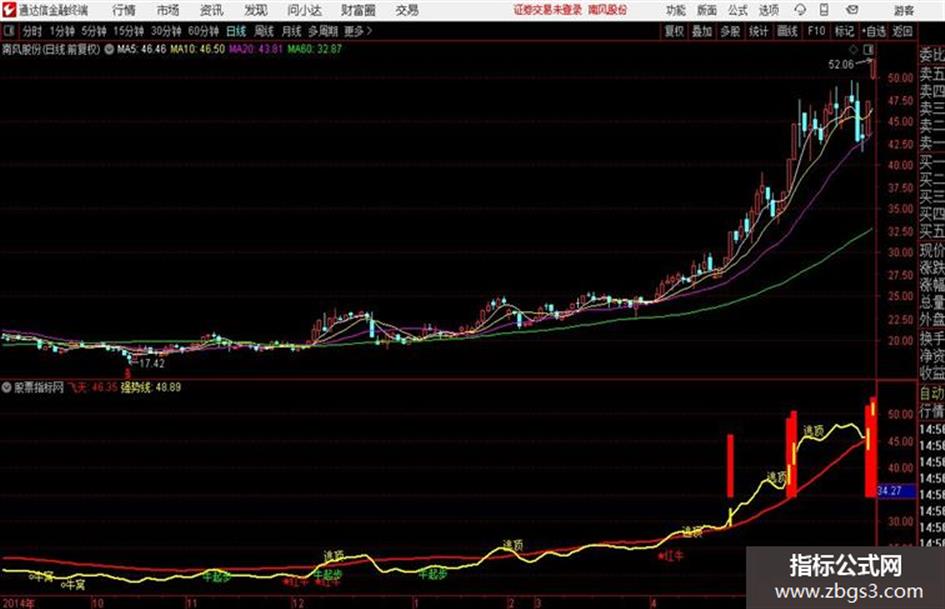The height and width of the screenshot is (609, 945).
Task: Open the 行情 menu
Action: pyautogui.click(x=124, y=10)
